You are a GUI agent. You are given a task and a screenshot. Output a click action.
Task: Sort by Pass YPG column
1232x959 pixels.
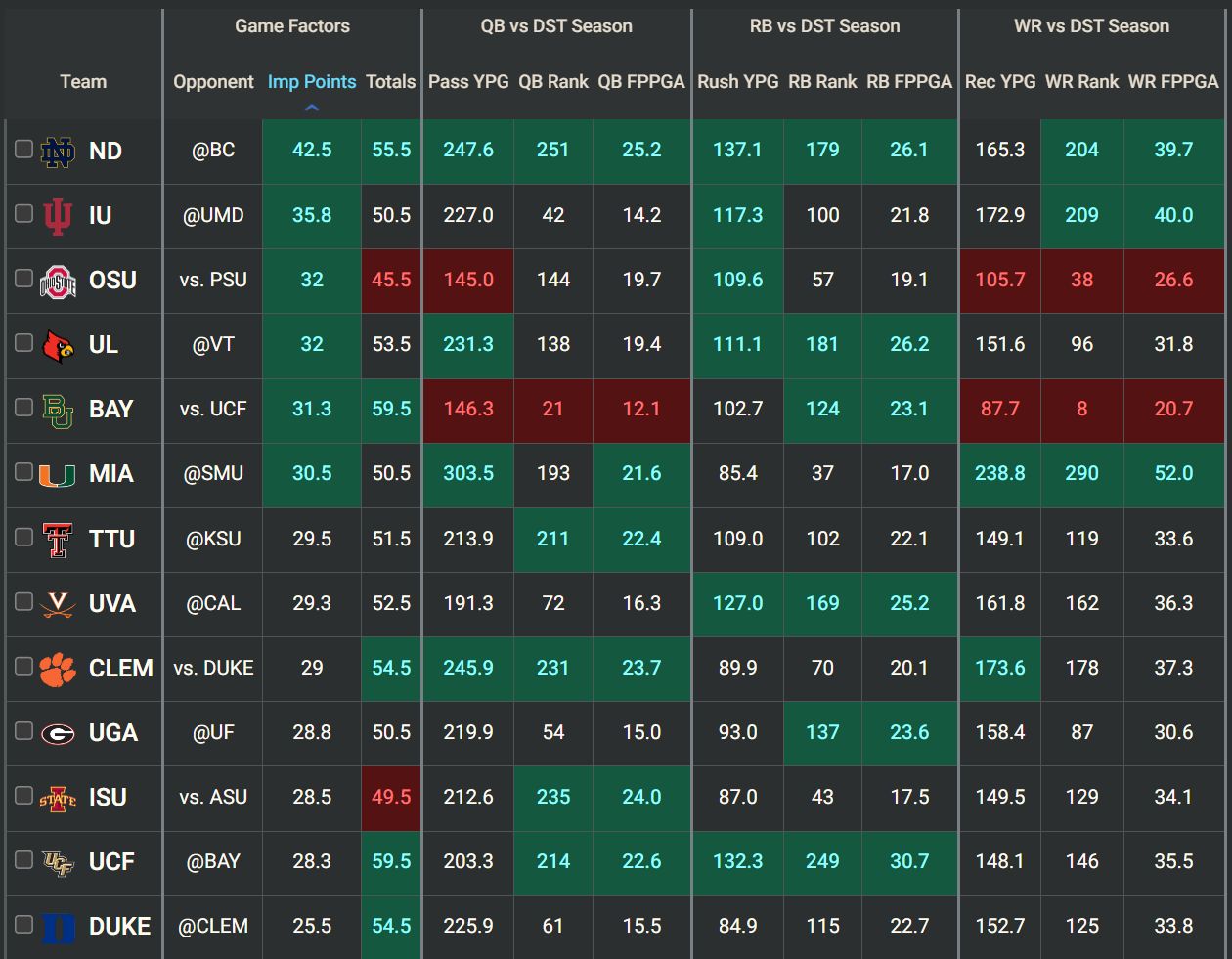coord(468,82)
